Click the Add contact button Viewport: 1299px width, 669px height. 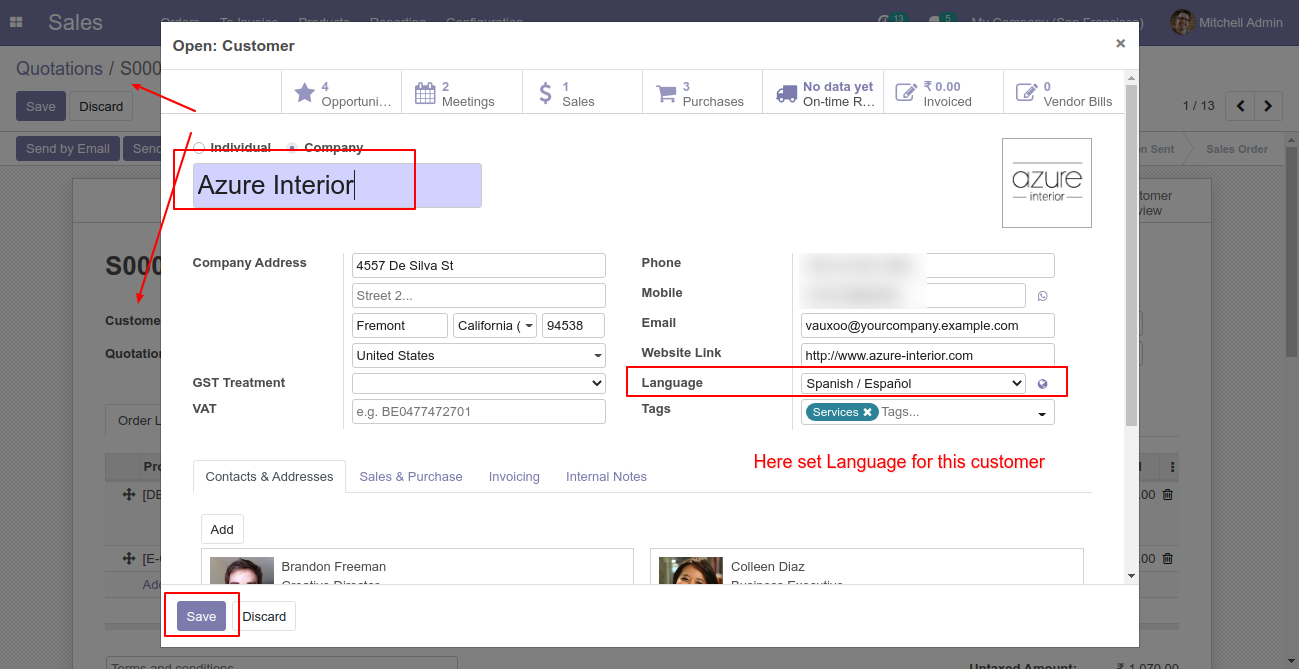(222, 529)
